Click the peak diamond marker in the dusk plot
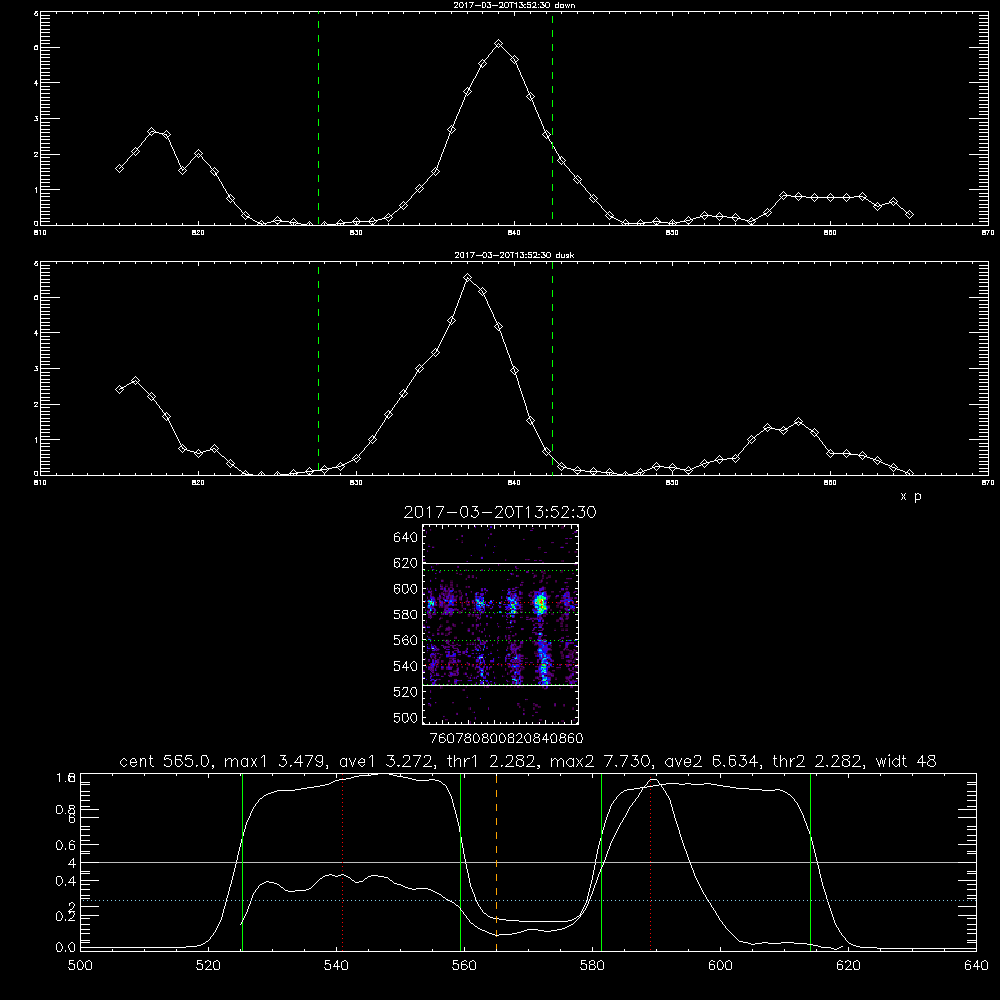Image resolution: width=1000 pixels, height=1000 pixels. pyautogui.click(x=467, y=278)
